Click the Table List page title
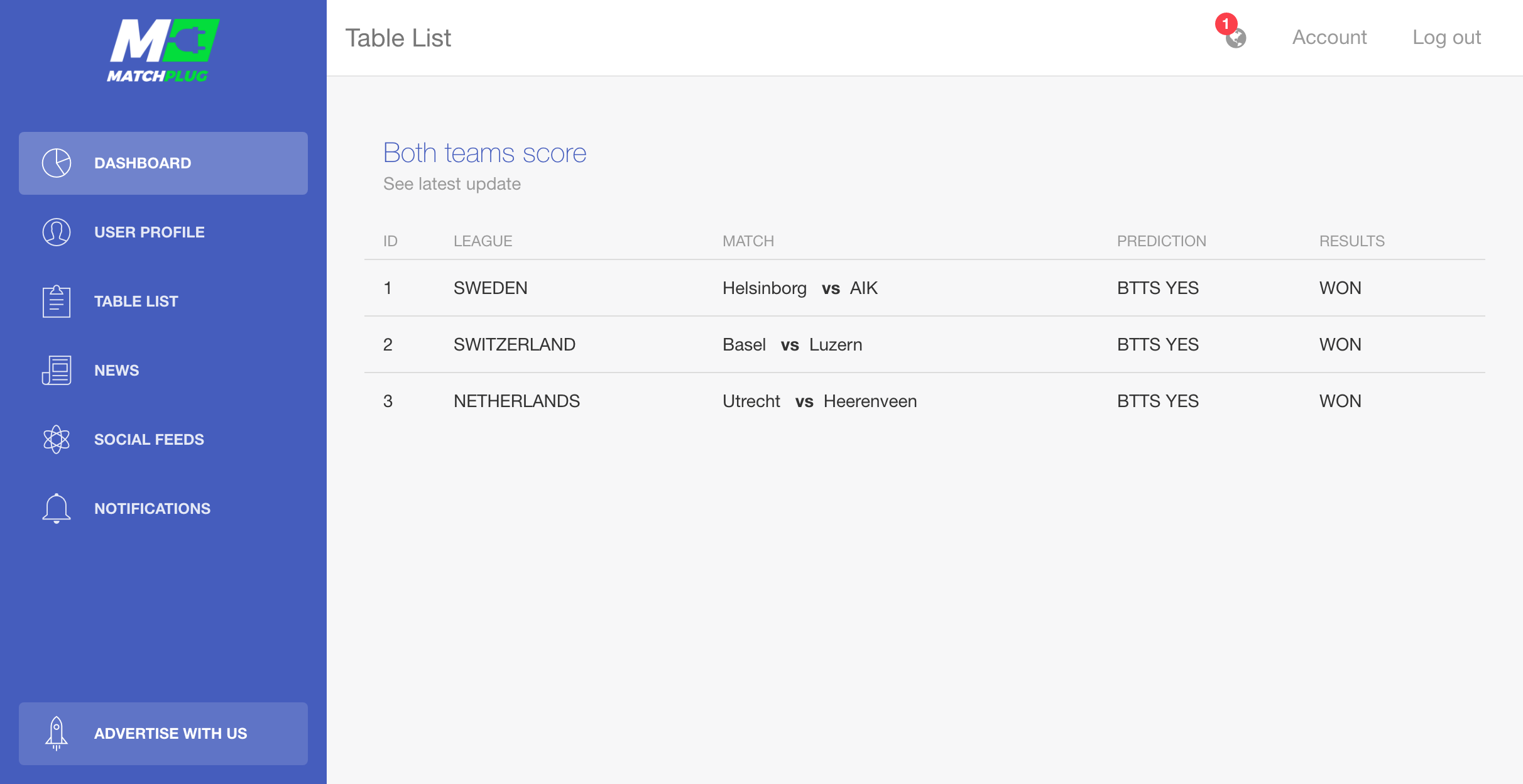 pos(398,38)
